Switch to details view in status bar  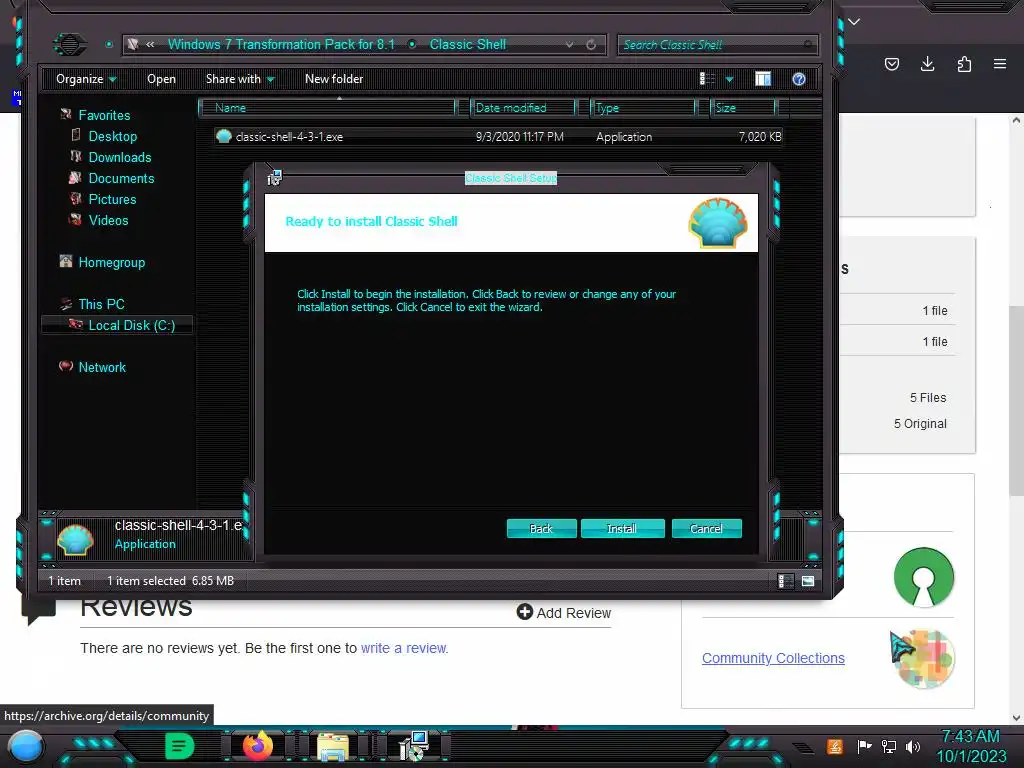(x=786, y=581)
